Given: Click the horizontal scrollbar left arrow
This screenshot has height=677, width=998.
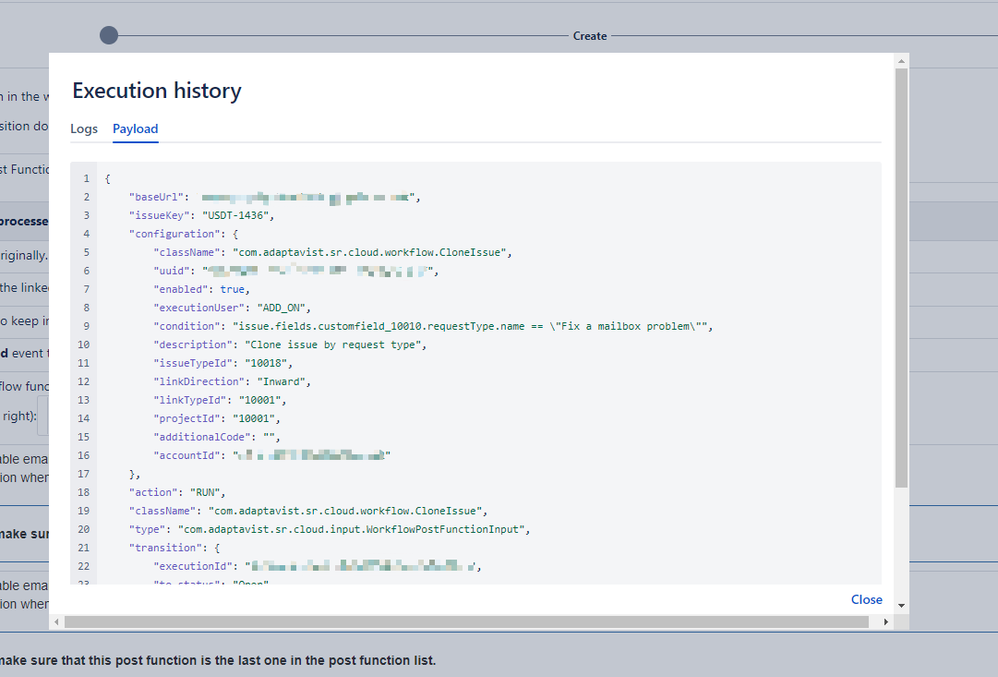Looking at the screenshot, I should tap(57, 622).
